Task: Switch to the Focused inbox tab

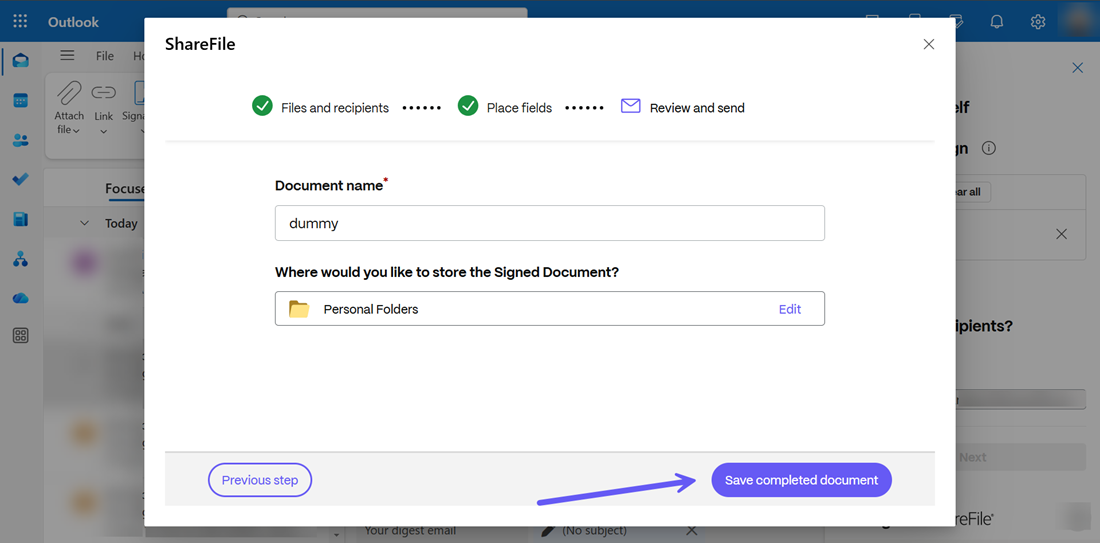Action: (x=125, y=188)
